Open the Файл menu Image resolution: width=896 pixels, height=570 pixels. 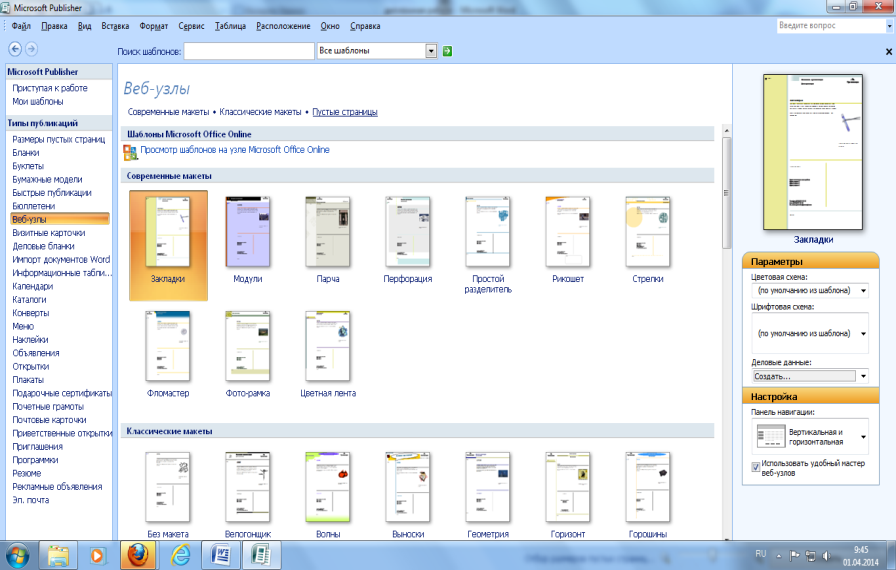(x=21, y=26)
